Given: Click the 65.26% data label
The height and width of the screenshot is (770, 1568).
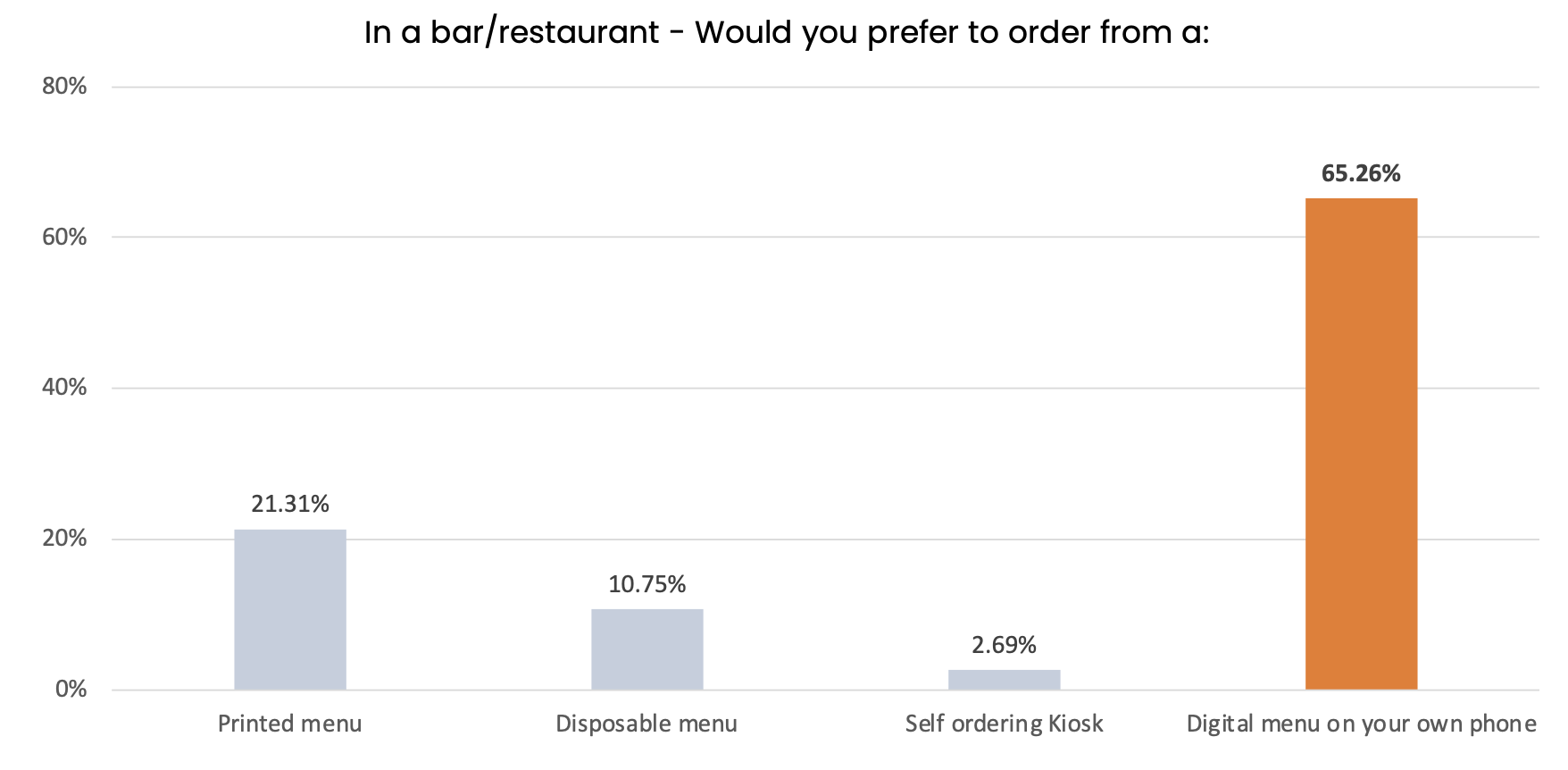Looking at the screenshot, I should 1361,173.
